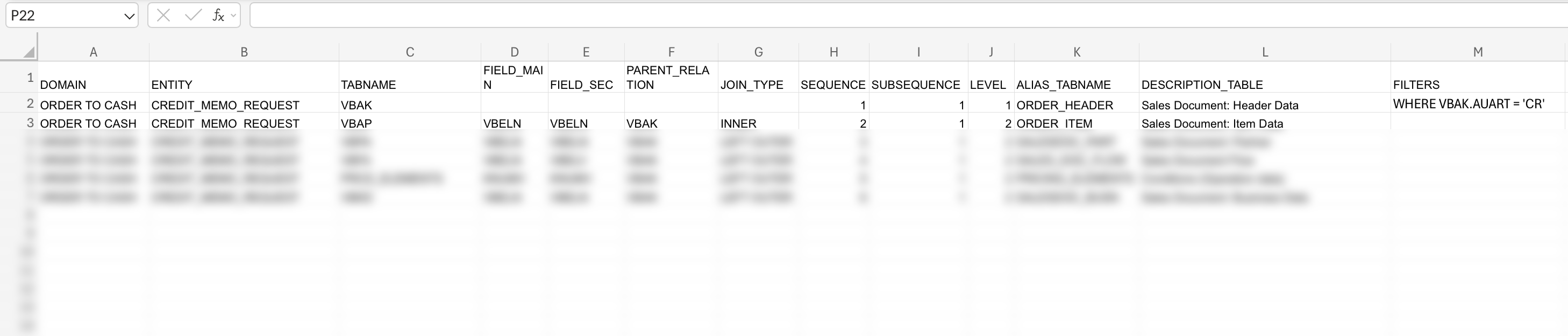Click the DESCRIPTION_TABLE header cell
This screenshot has width=1568, height=336.
click(1264, 84)
